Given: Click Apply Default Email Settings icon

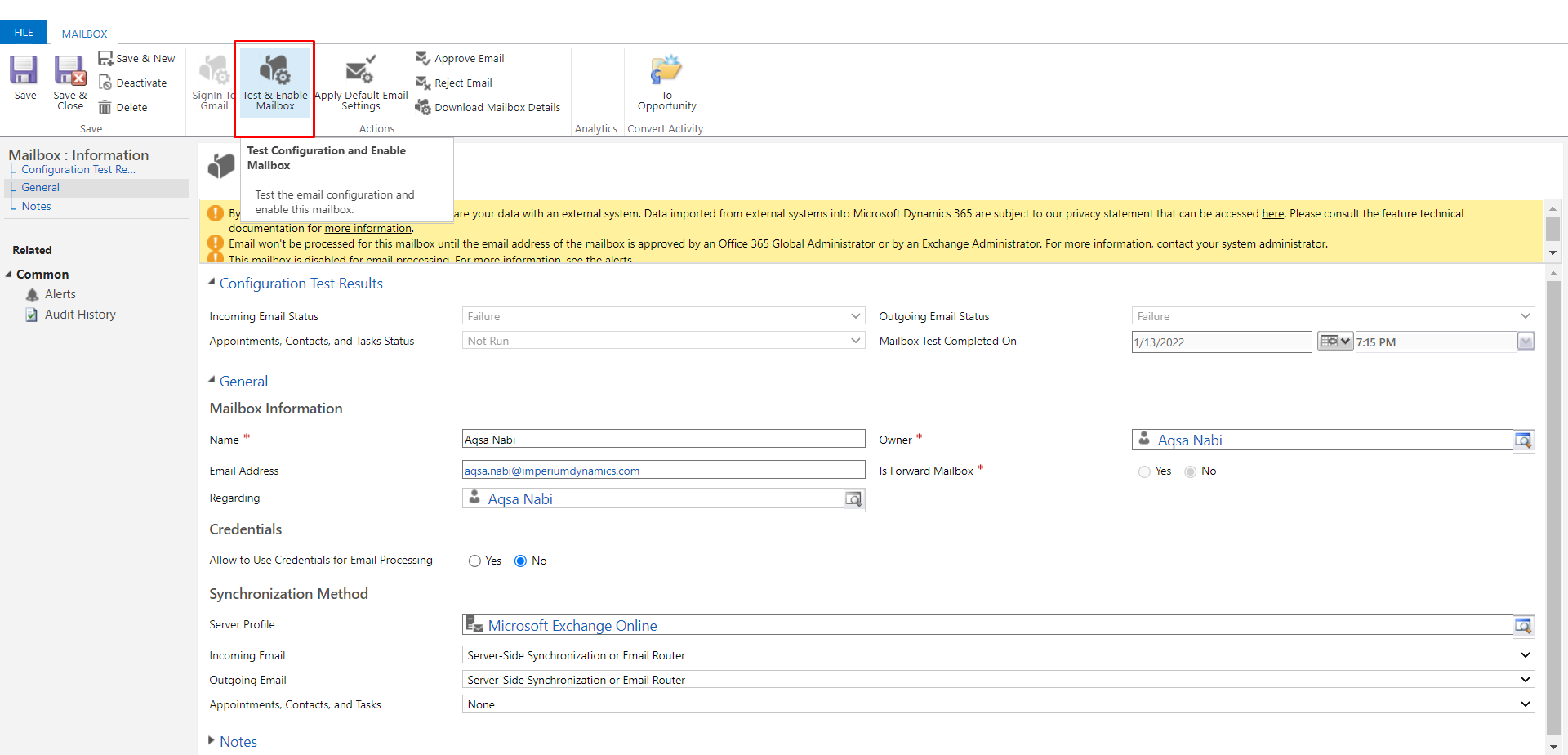Looking at the screenshot, I should click(x=360, y=70).
